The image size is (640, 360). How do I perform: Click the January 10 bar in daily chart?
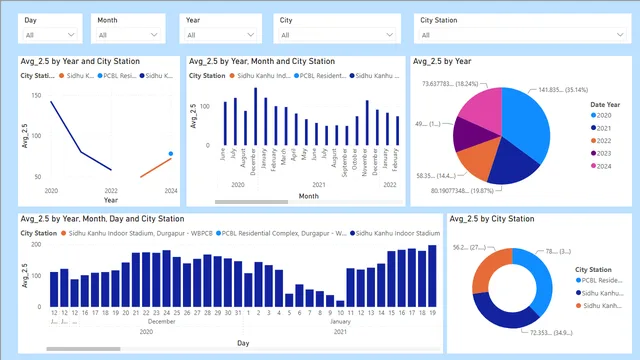point(340,304)
